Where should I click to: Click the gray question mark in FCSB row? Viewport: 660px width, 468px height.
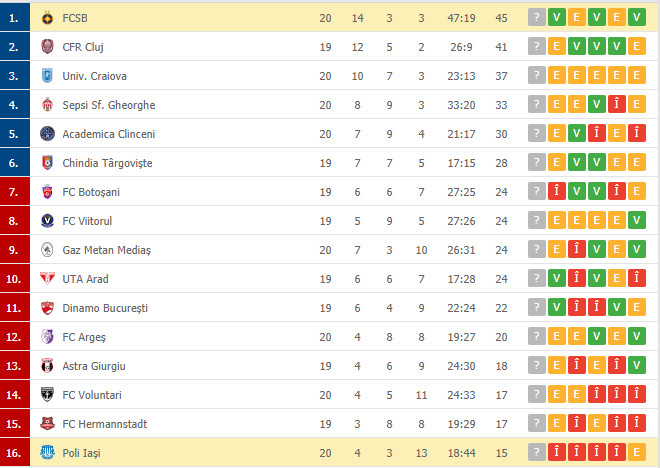pyautogui.click(x=537, y=18)
